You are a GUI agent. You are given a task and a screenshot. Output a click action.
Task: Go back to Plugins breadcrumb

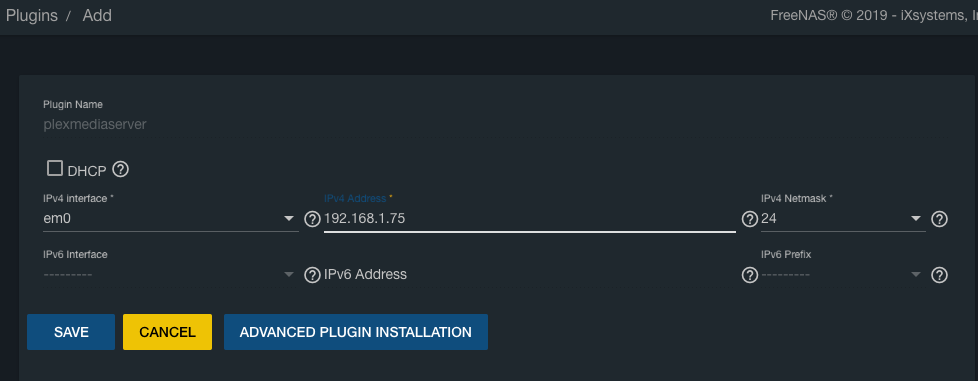[x=32, y=16]
